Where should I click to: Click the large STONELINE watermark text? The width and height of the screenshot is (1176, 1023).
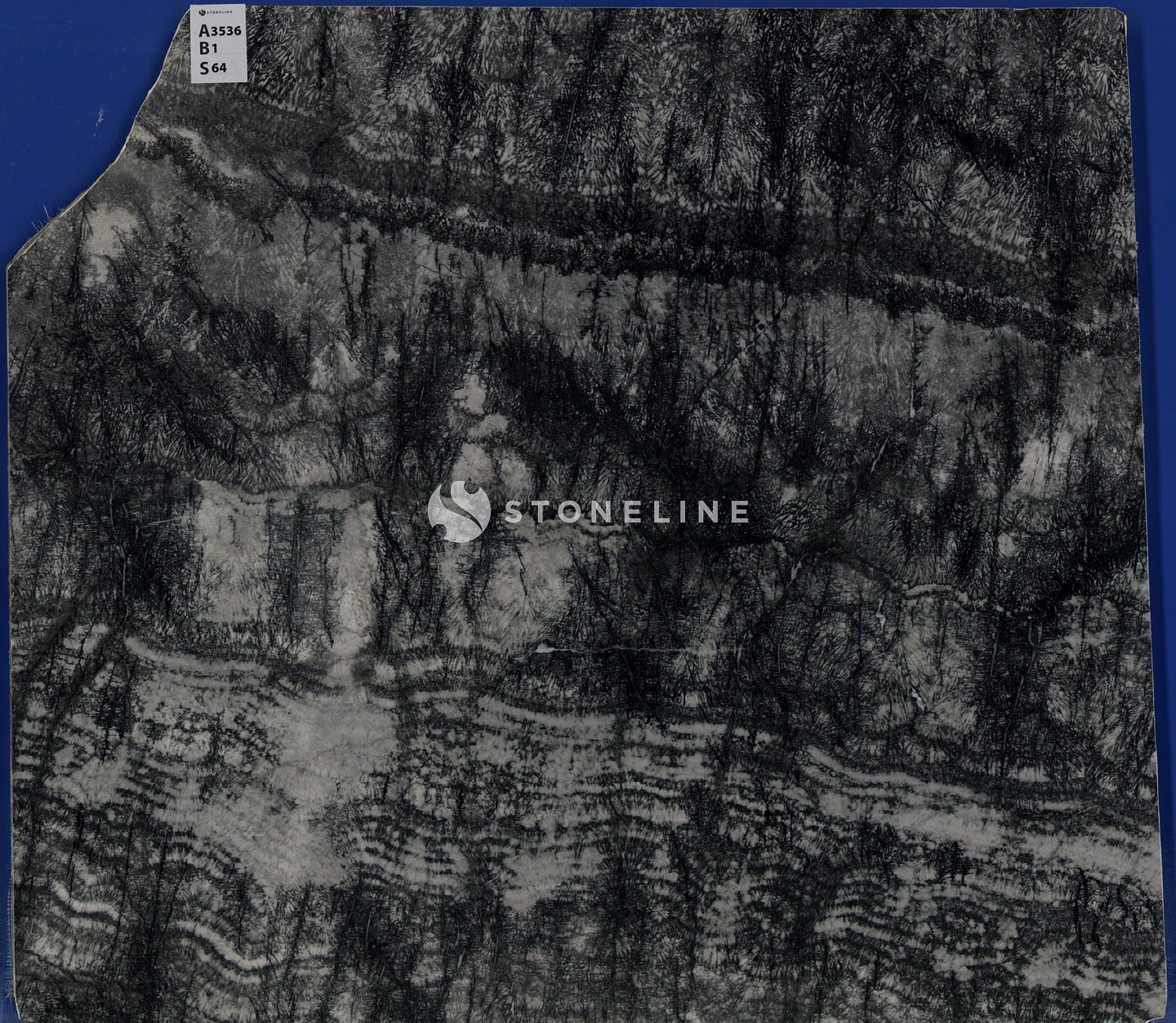click(x=625, y=512)
